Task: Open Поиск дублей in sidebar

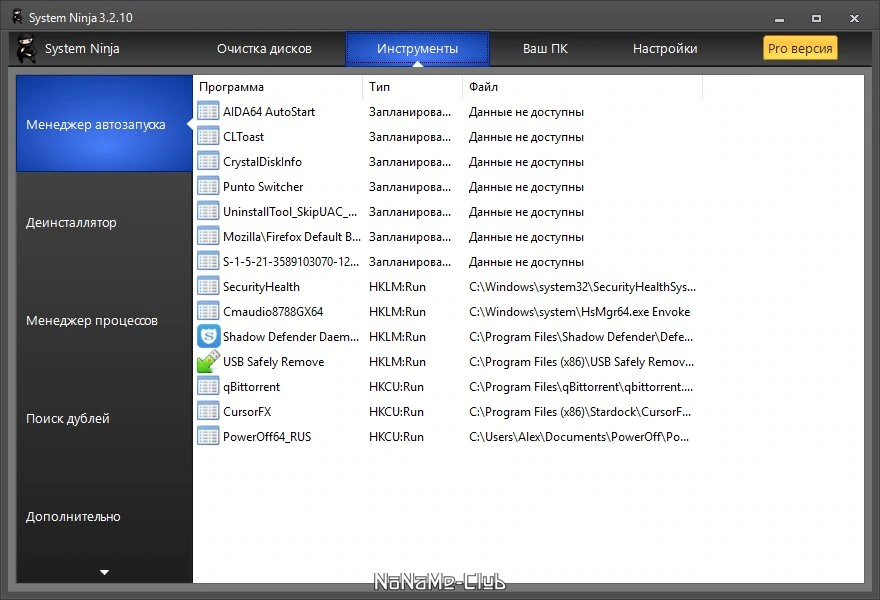Action: tap(67, 418)
